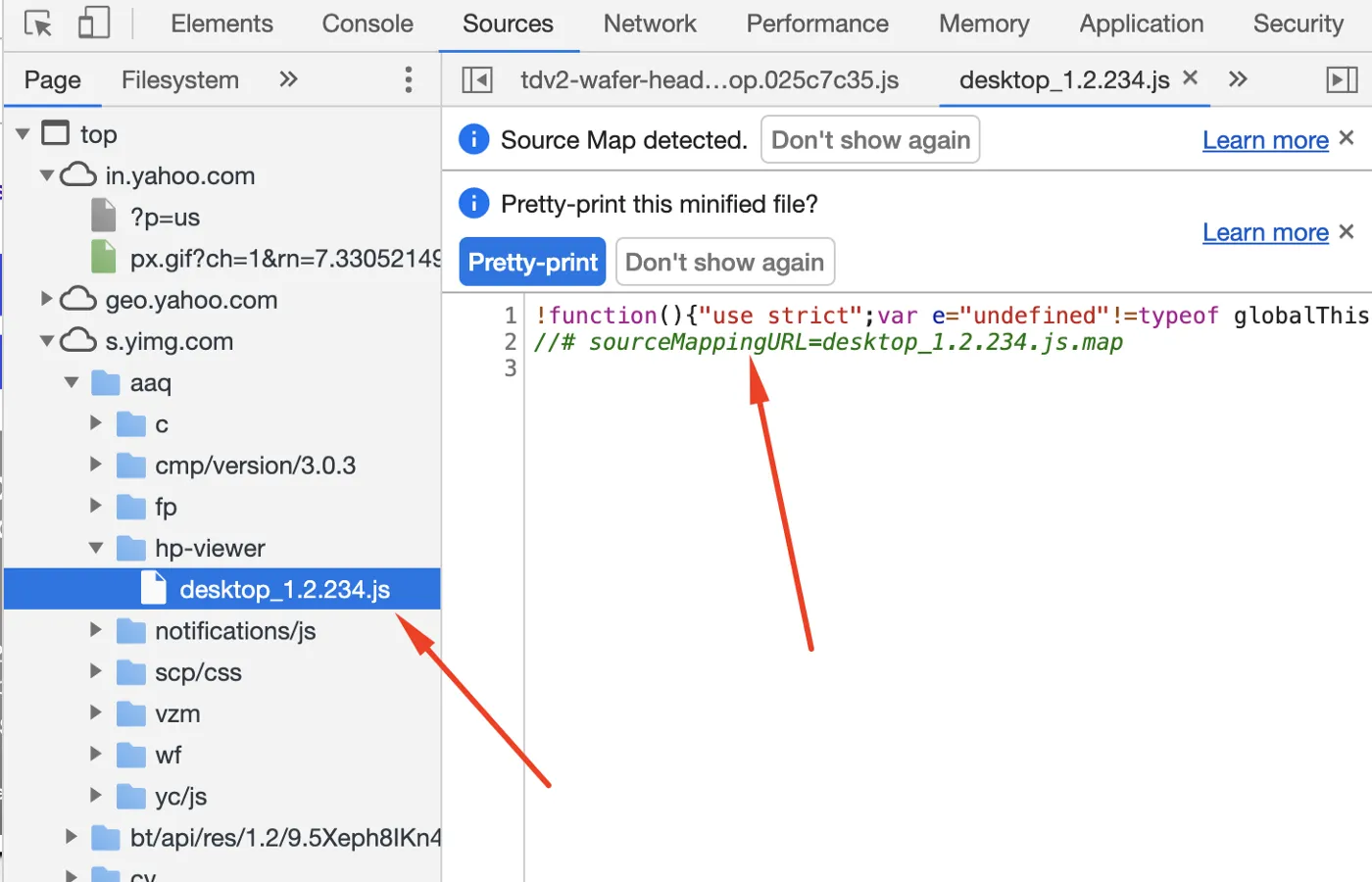Open the Network panel
The width and height of the screenshot is (1372, 882).
650,24
